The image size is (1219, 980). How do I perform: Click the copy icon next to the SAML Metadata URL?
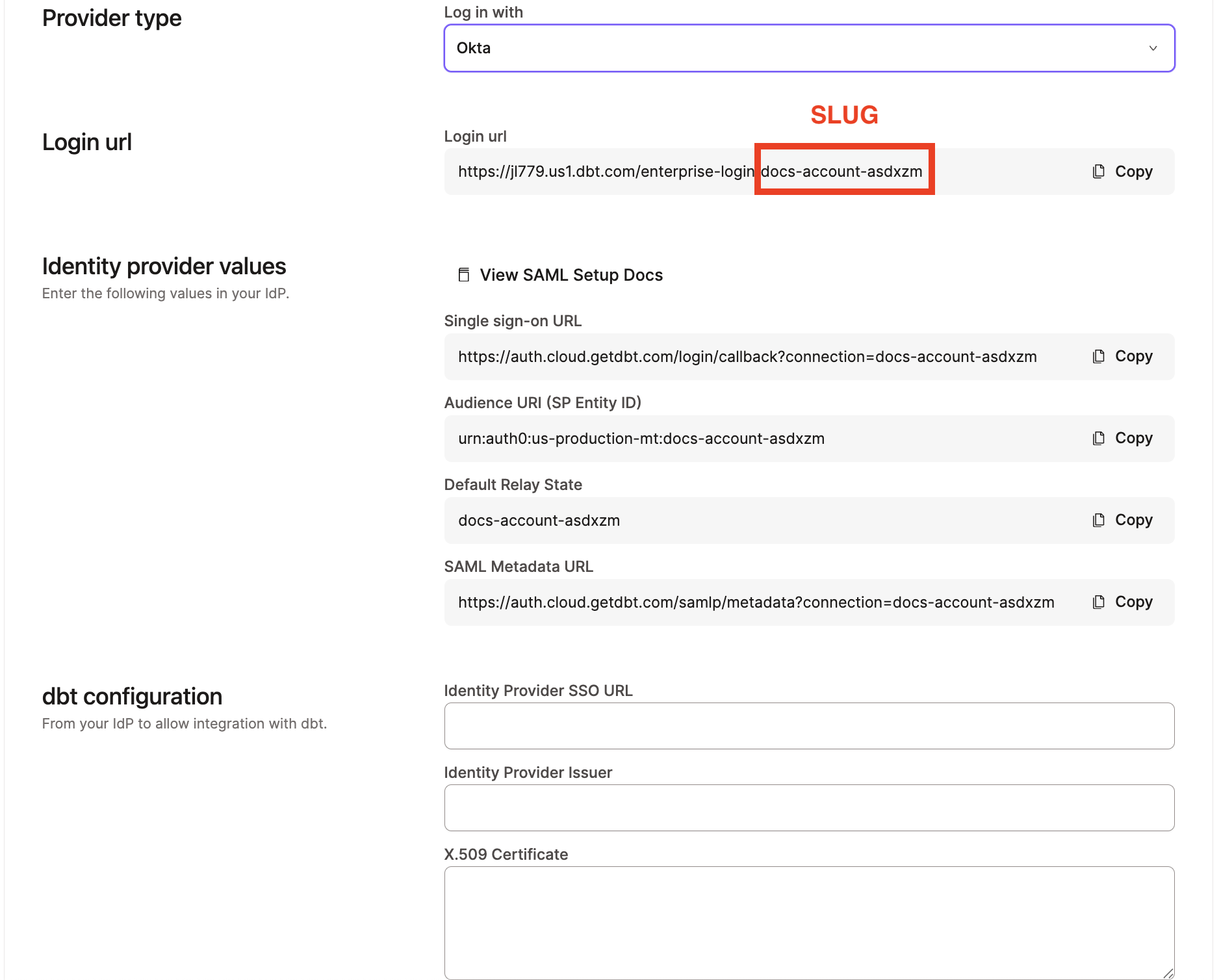1098,602
